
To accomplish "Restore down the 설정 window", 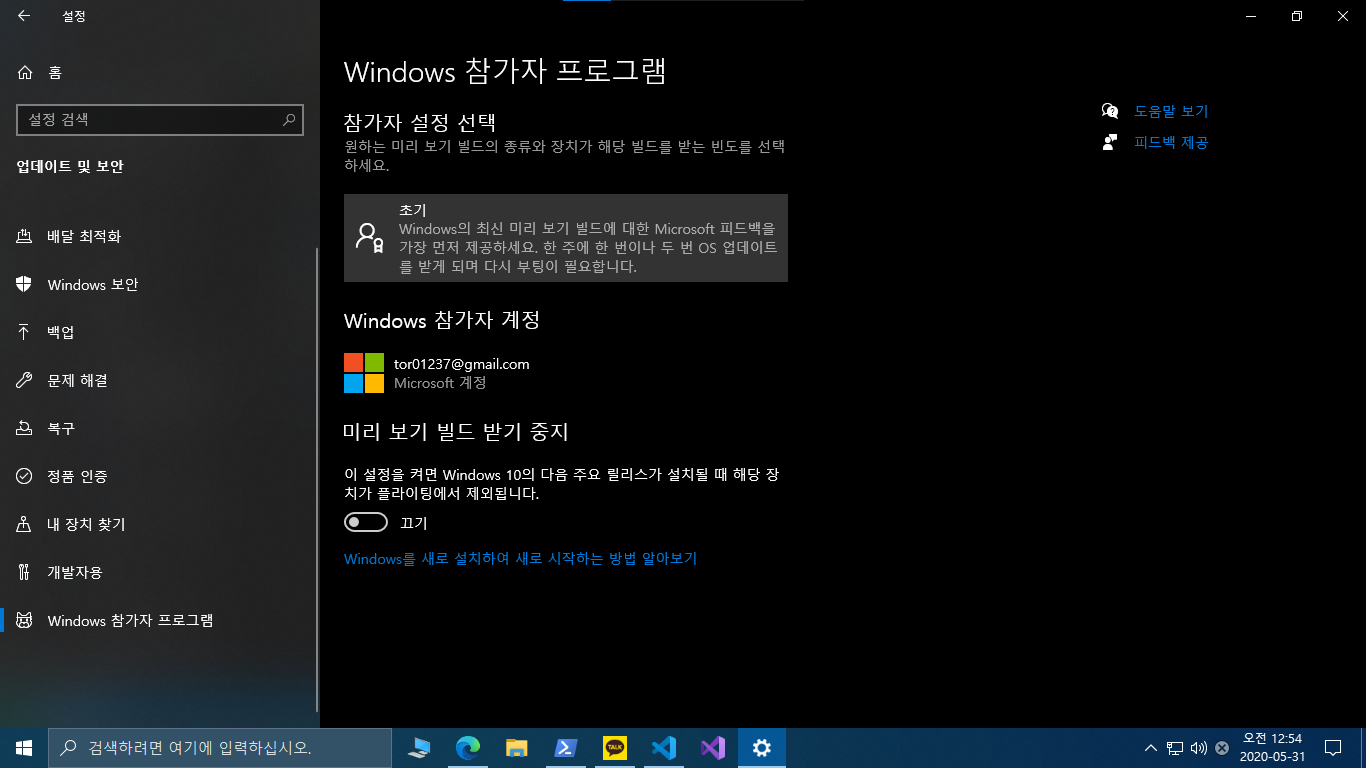I will click(1297, 16).
